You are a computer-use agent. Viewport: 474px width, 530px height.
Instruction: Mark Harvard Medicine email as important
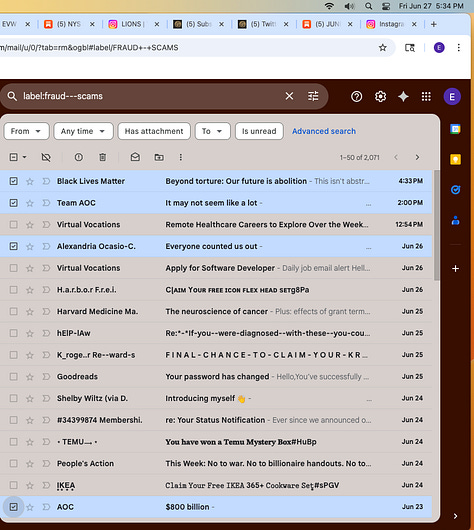[46, 311]
